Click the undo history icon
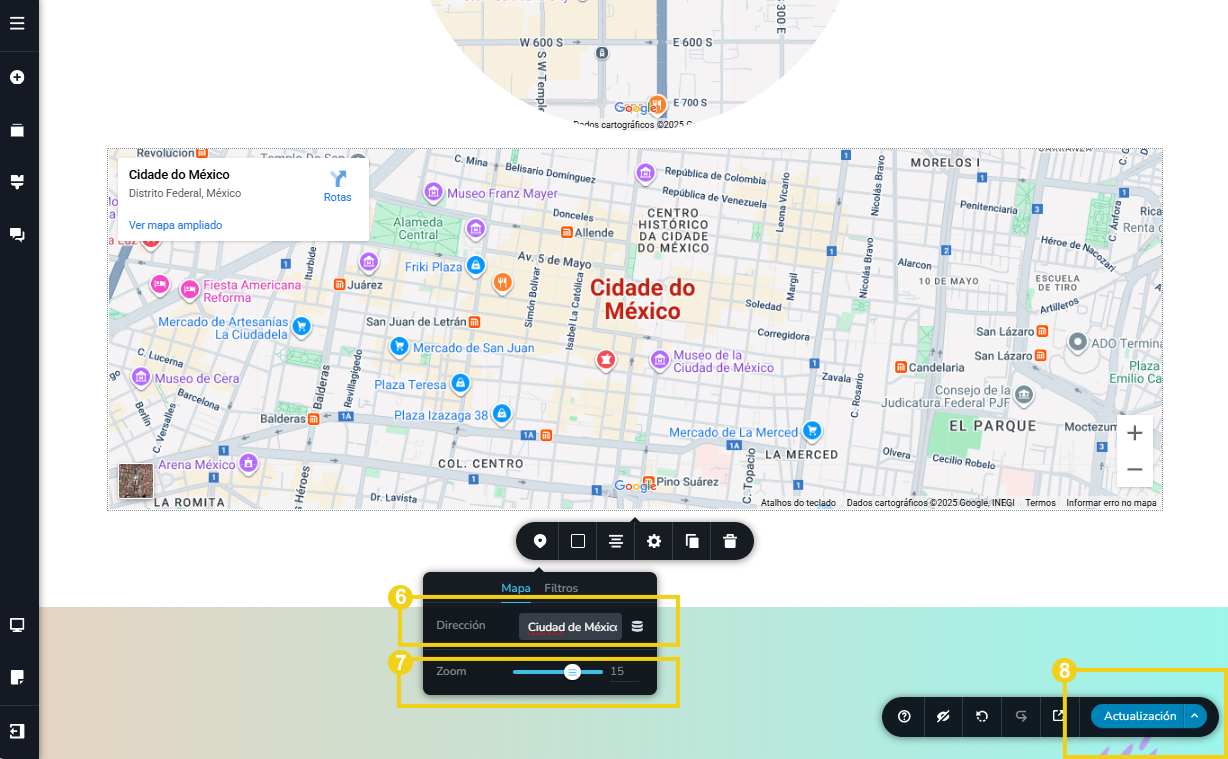 point(982,716)
